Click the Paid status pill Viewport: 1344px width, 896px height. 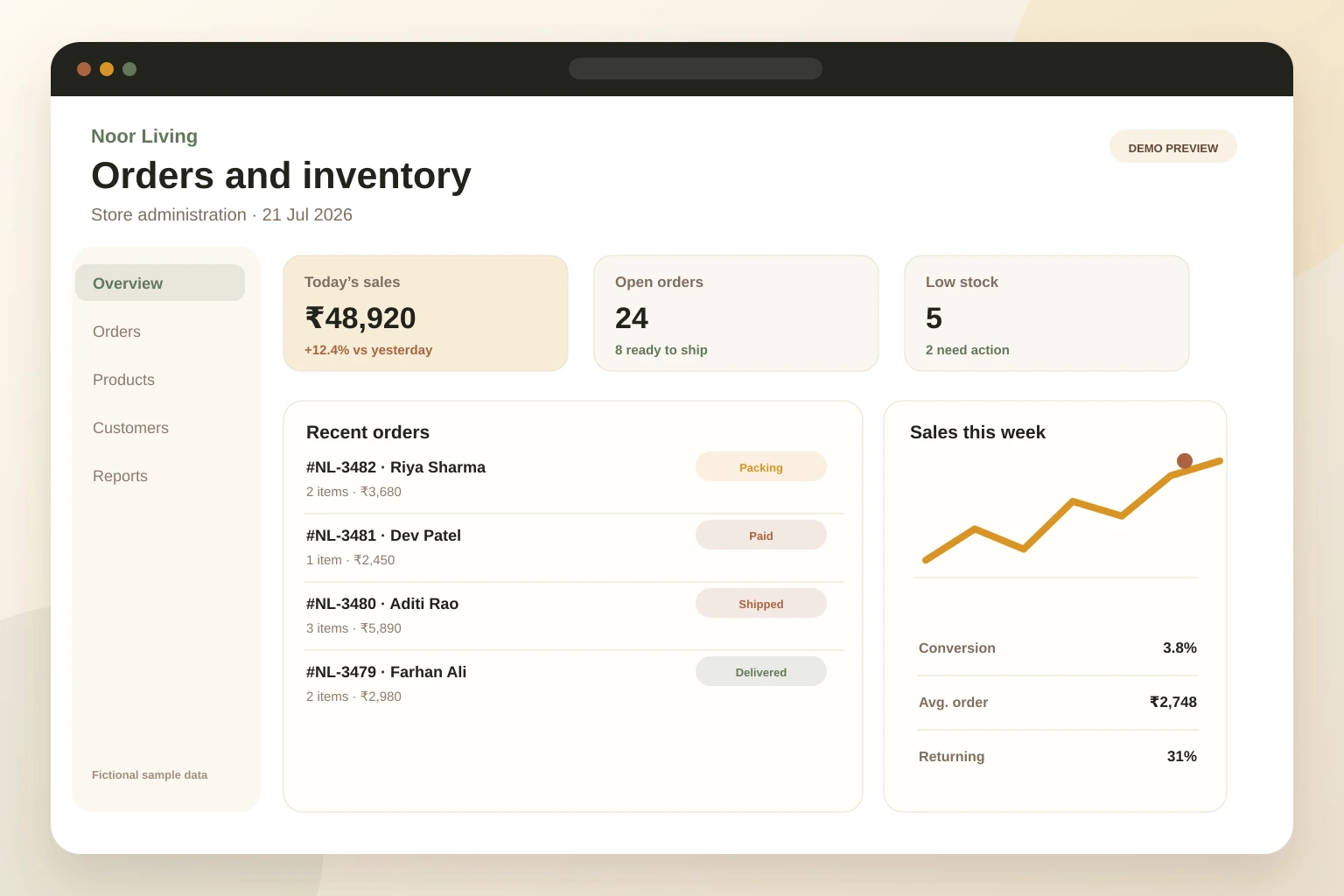(x=761, y=535)
